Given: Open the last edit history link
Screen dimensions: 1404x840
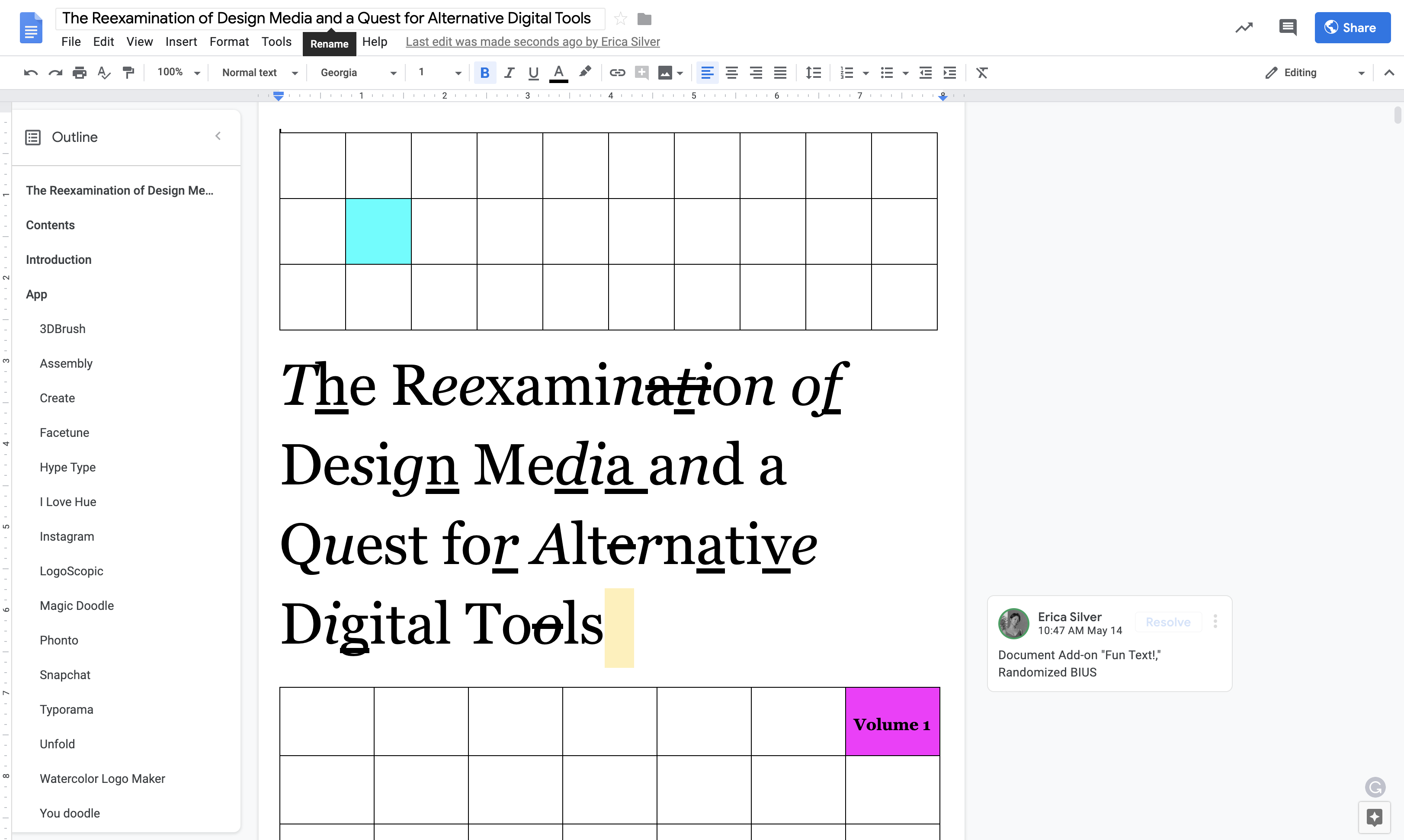Looking at the screenshot, I should pyautogui.click(x=532, y=42).
